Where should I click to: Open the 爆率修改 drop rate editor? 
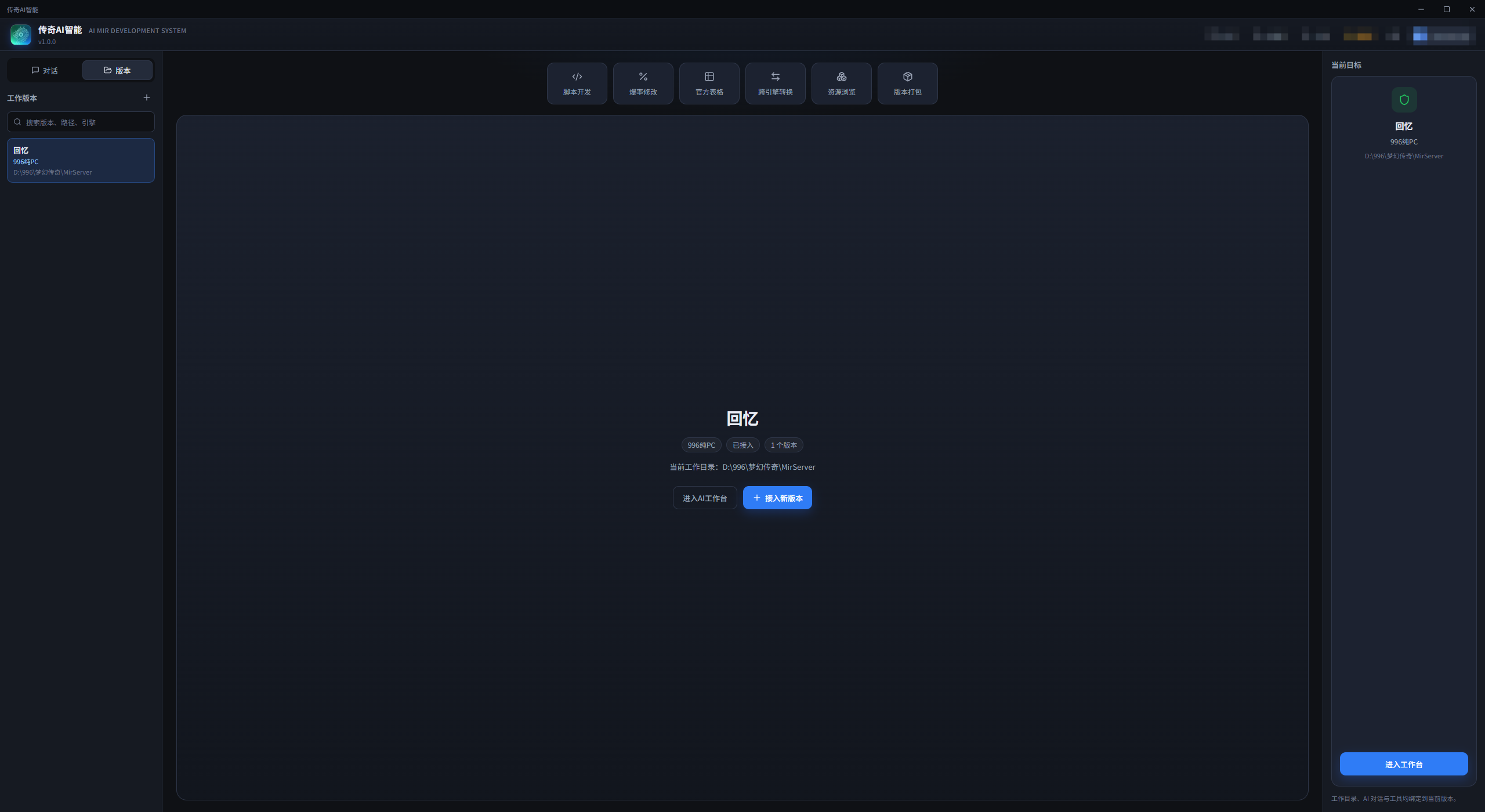click(x=643, y=84)
